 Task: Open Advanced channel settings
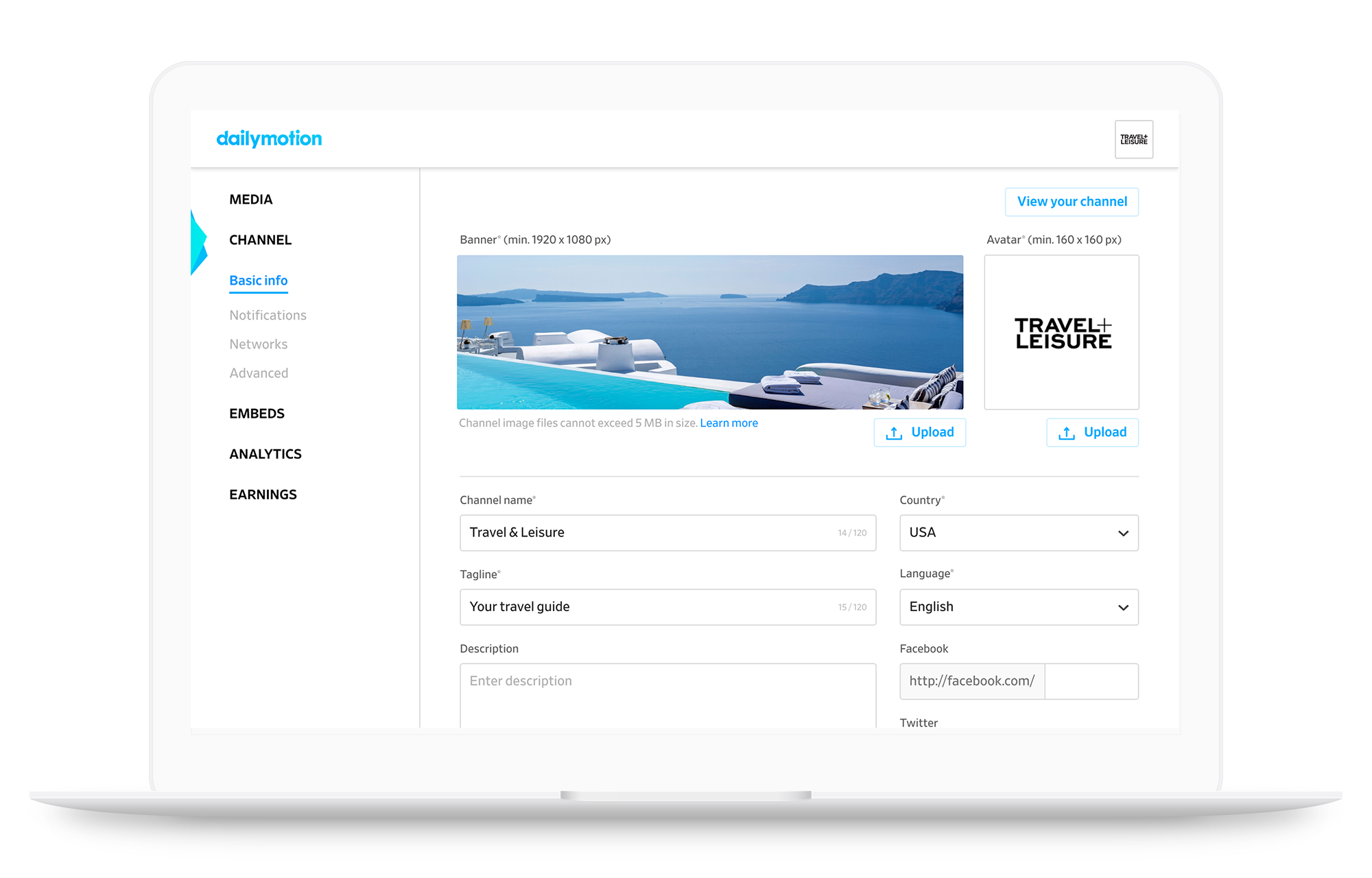click(x=259, y=373)
